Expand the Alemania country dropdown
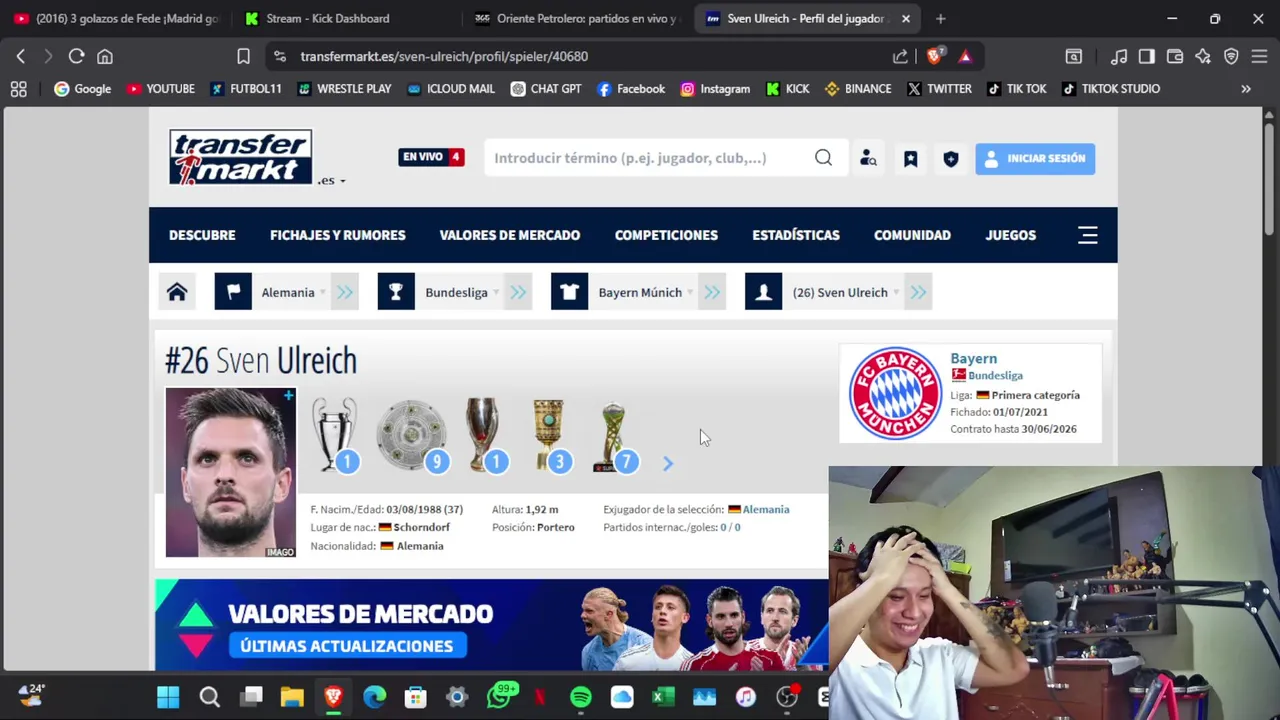The height and width of the screenshot is (720, 1280). pos(292,292)
